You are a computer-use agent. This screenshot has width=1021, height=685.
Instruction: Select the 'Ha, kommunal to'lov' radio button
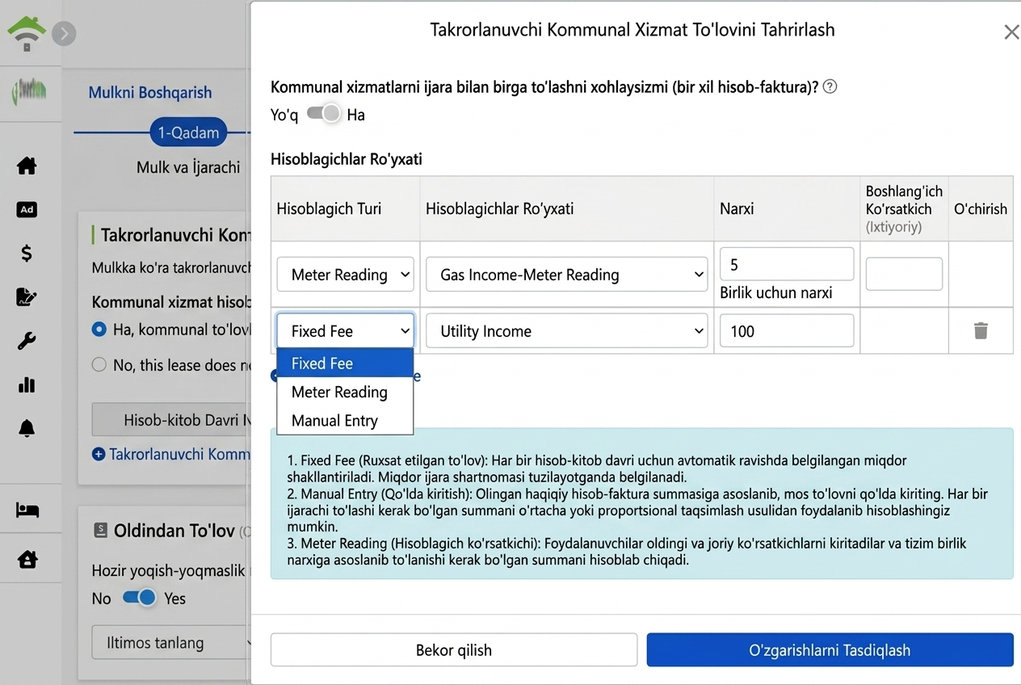tap(99, 329)
